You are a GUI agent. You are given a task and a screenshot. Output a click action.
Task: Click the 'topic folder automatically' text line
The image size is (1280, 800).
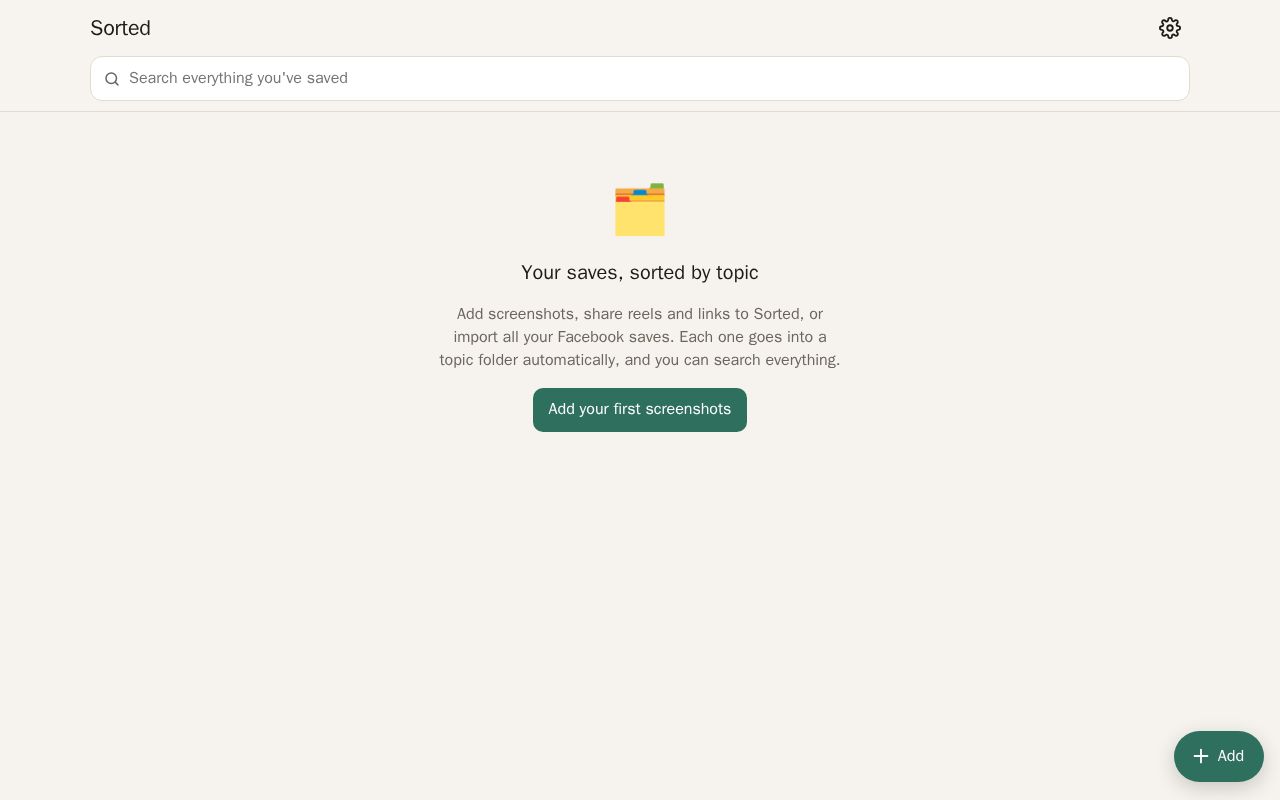click(640, 360)
